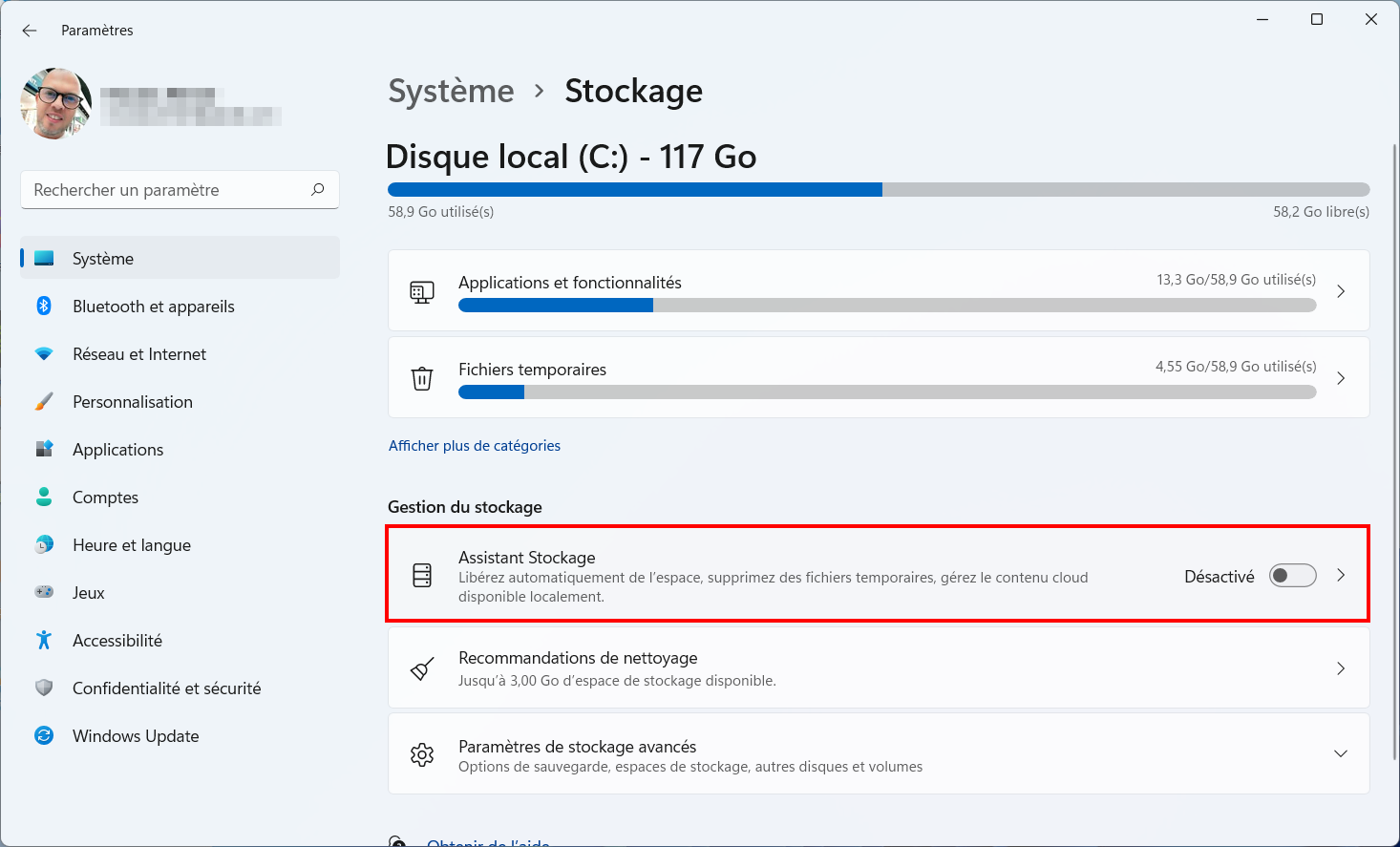1400x847 pixels.
Task: Open the Applications et fonctionnalités card
Action: click(879, 290)
